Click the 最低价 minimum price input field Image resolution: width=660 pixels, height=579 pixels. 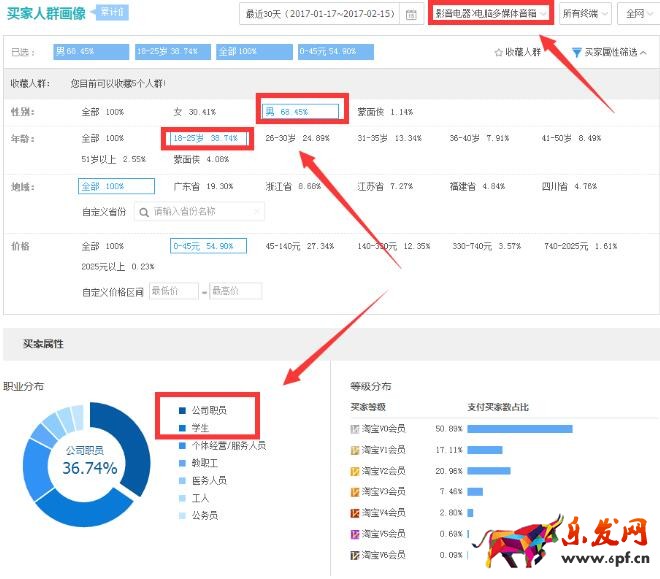coord(172,291)
